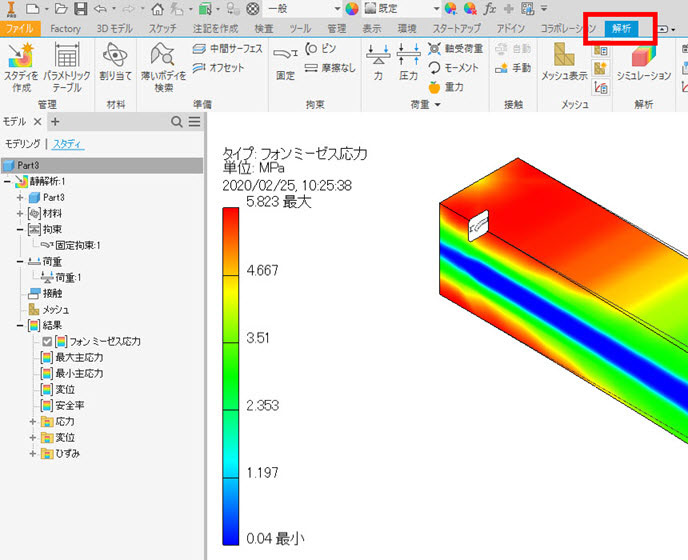The image size is (688, 560).
Task: Click the 割り当て material assign icon
Action: [x=115, y=62]
